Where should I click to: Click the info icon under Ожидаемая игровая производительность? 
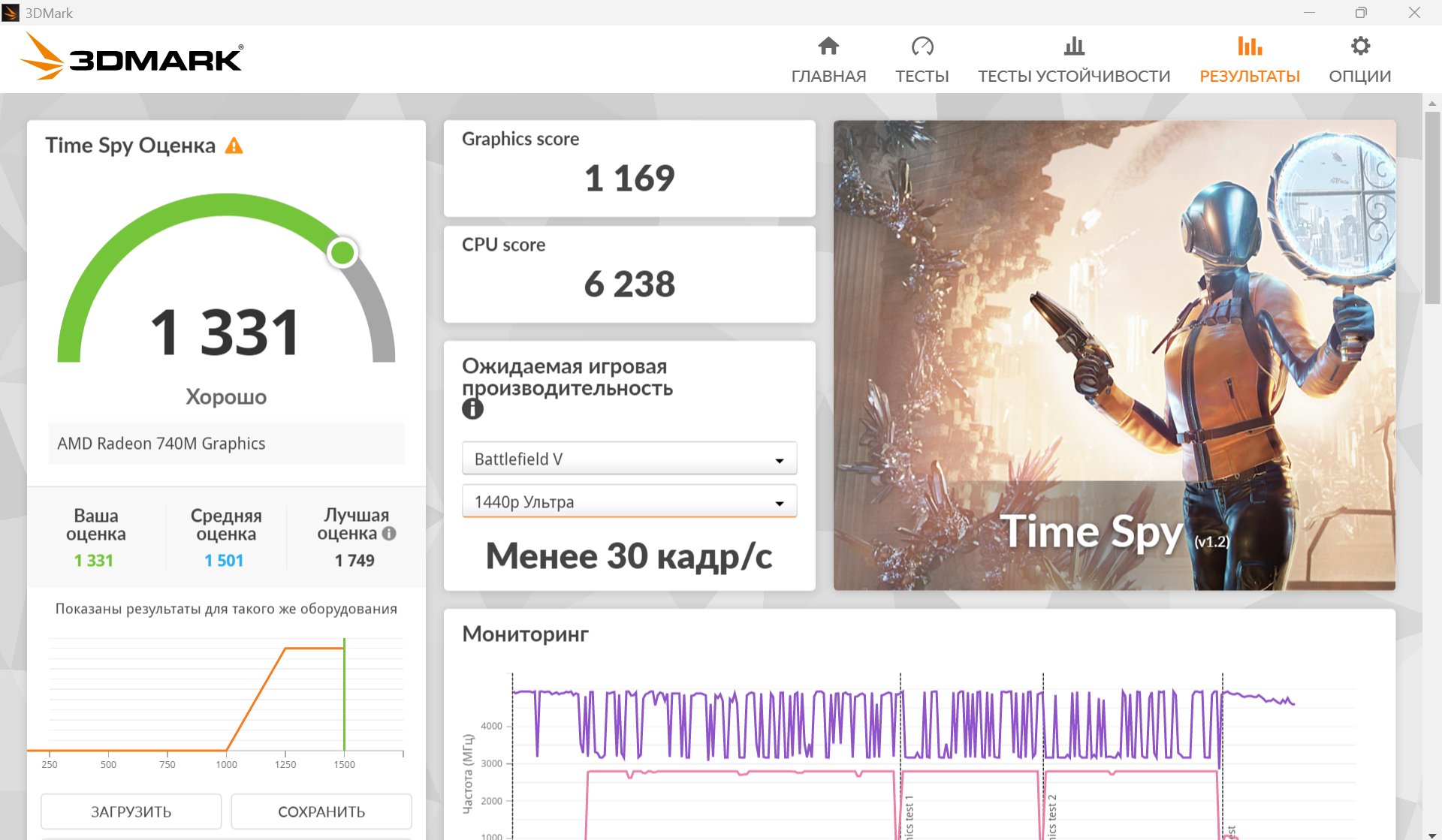click(472, 409)
